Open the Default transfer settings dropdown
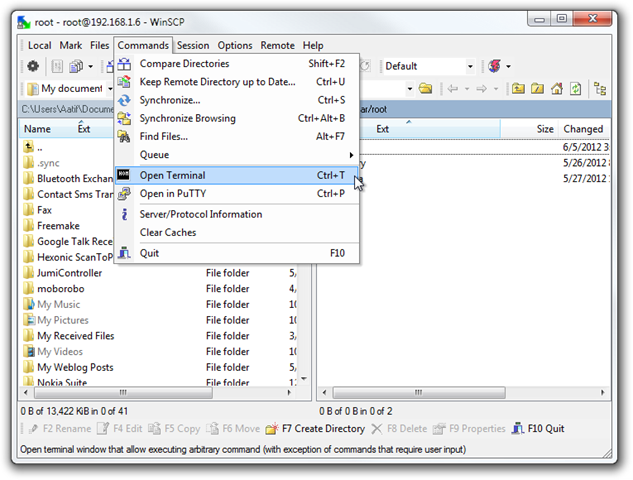The width and height of the screenshot is (633, 480). (470, 66)
